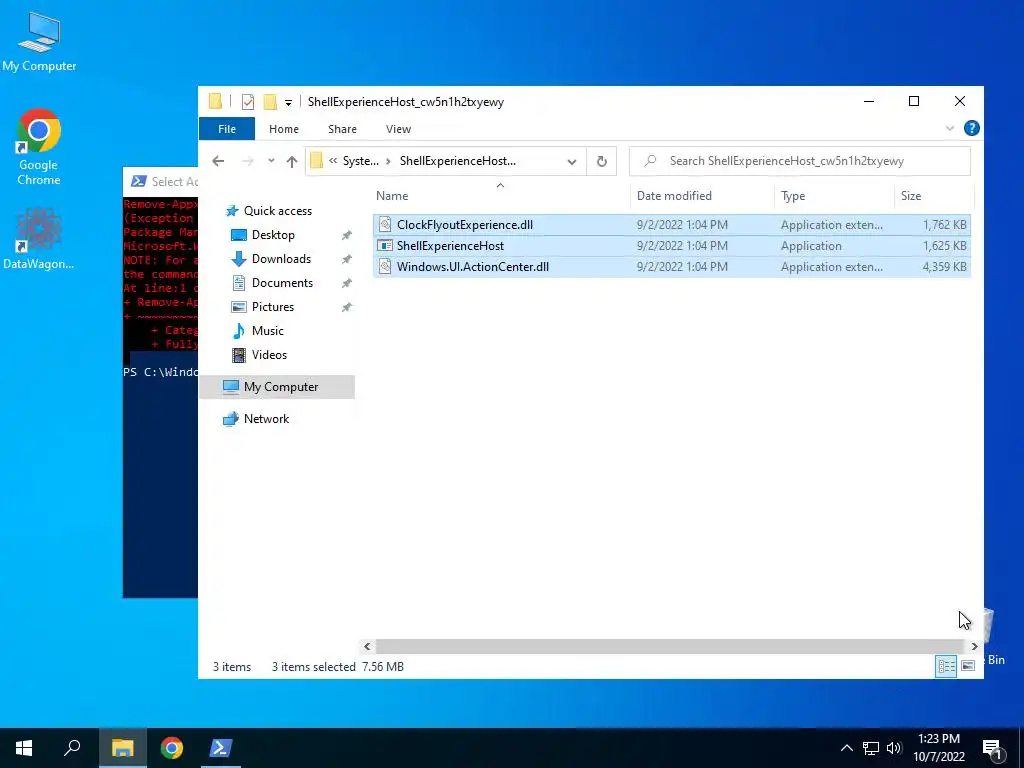This screenshot has width=1024, height=768.
Task: Click the Forward navigation arrow
Action: [x=248, y=161]
